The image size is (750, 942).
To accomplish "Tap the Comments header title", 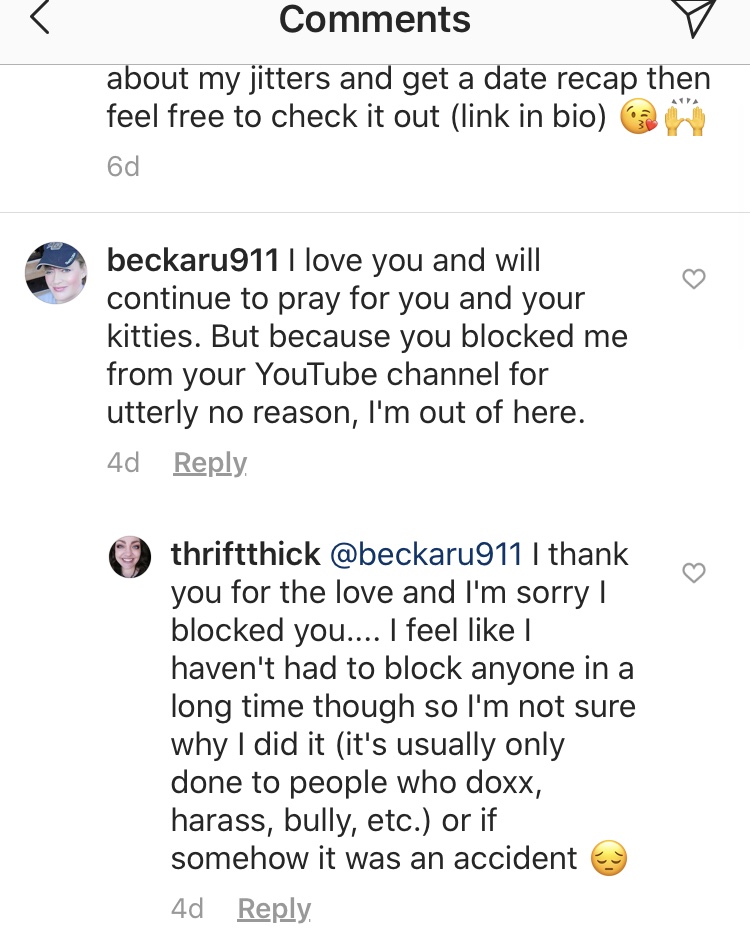I will point(374,19).
